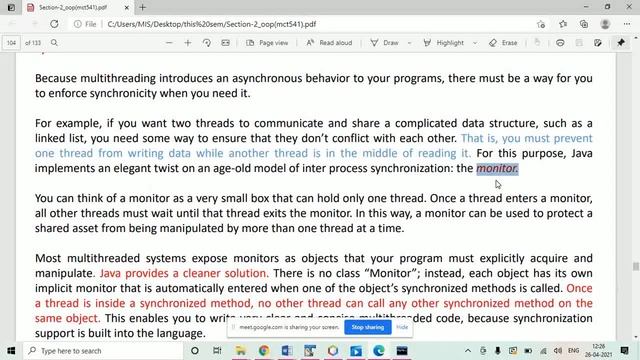Viewport: 640px width, 360px height.
Task: Open a new tab with the plus icon
Action: coord(142,7)
